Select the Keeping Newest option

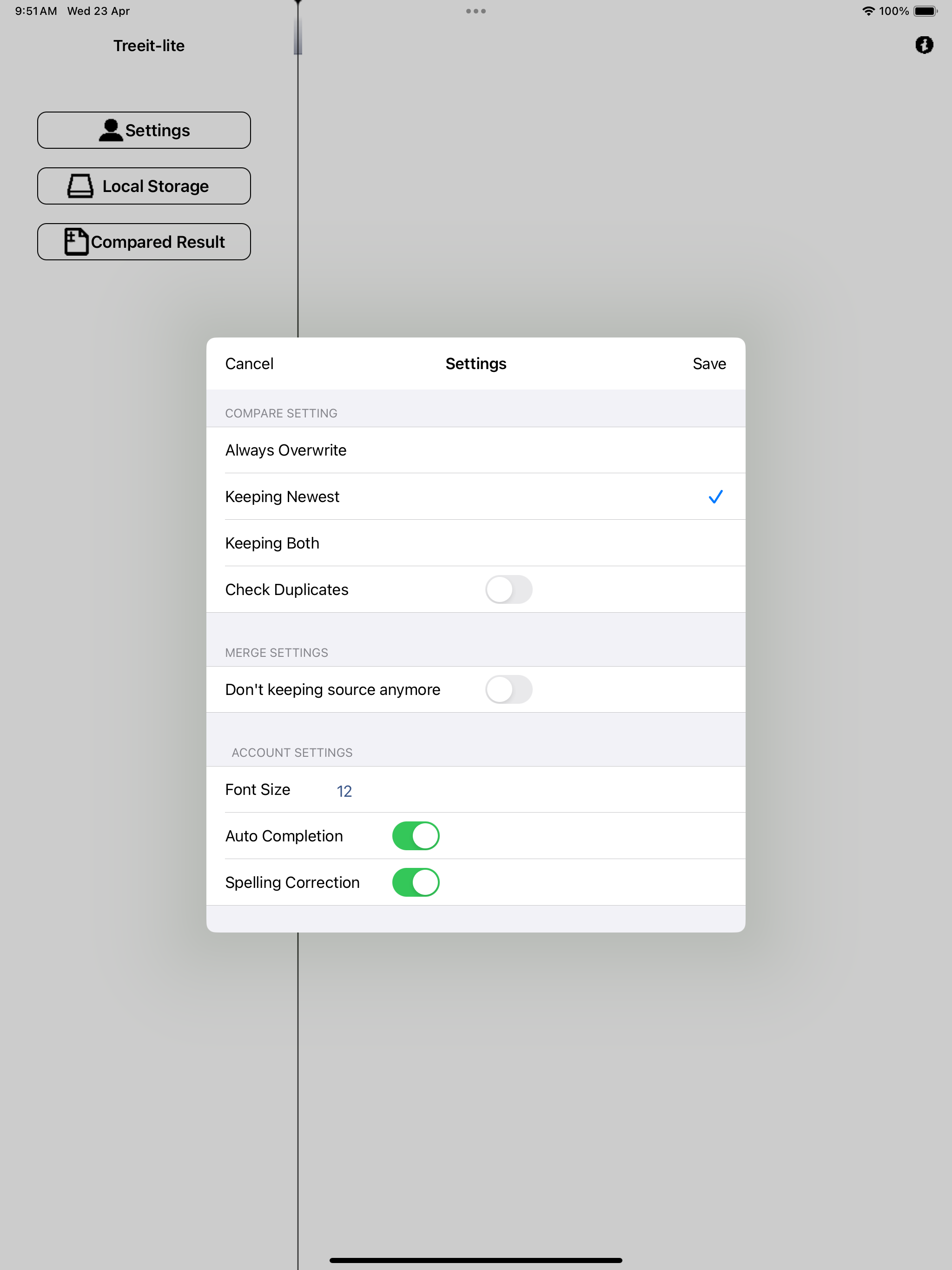point(476,496)
